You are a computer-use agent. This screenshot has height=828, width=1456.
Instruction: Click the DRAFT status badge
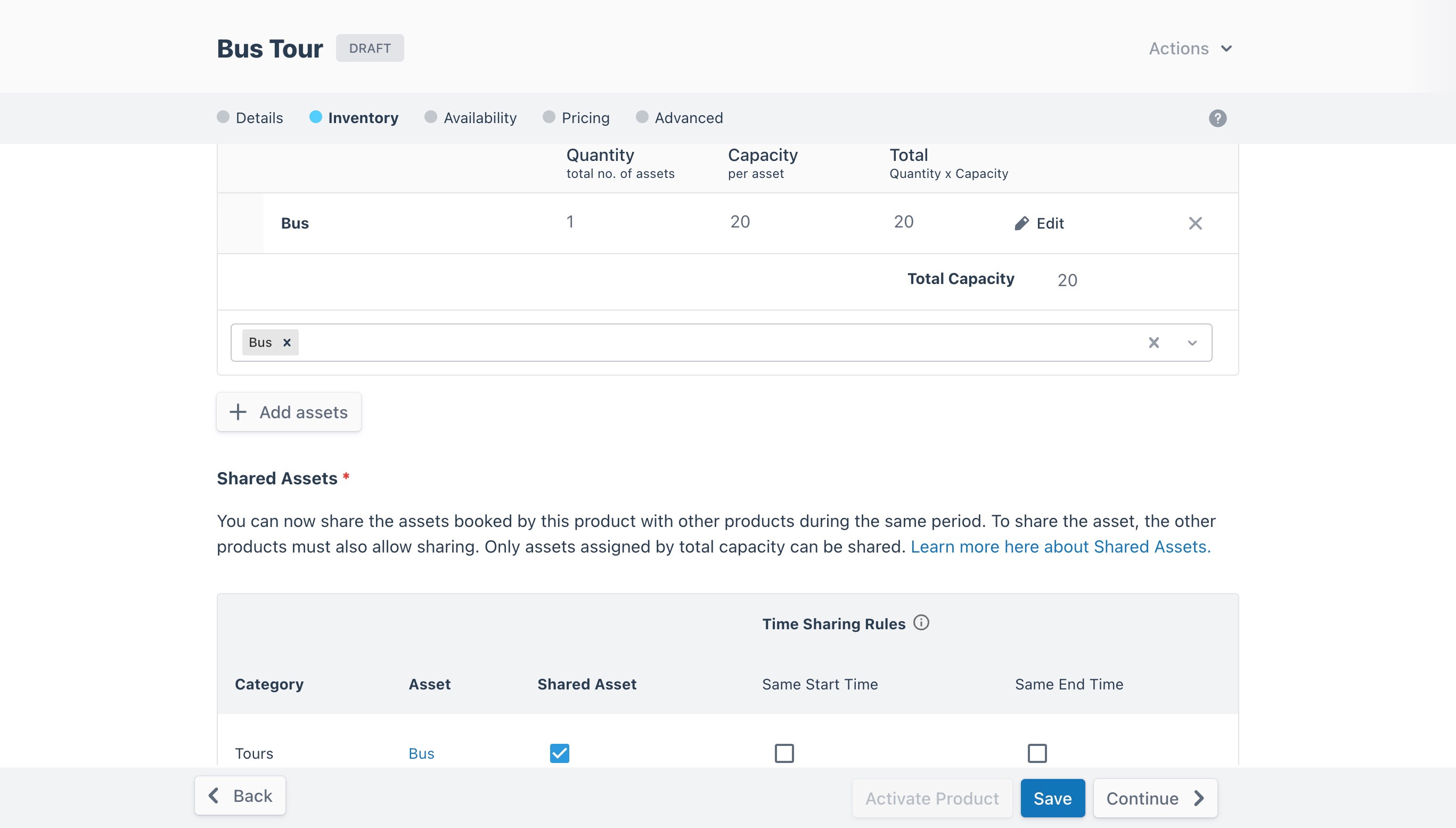point(370,48)
